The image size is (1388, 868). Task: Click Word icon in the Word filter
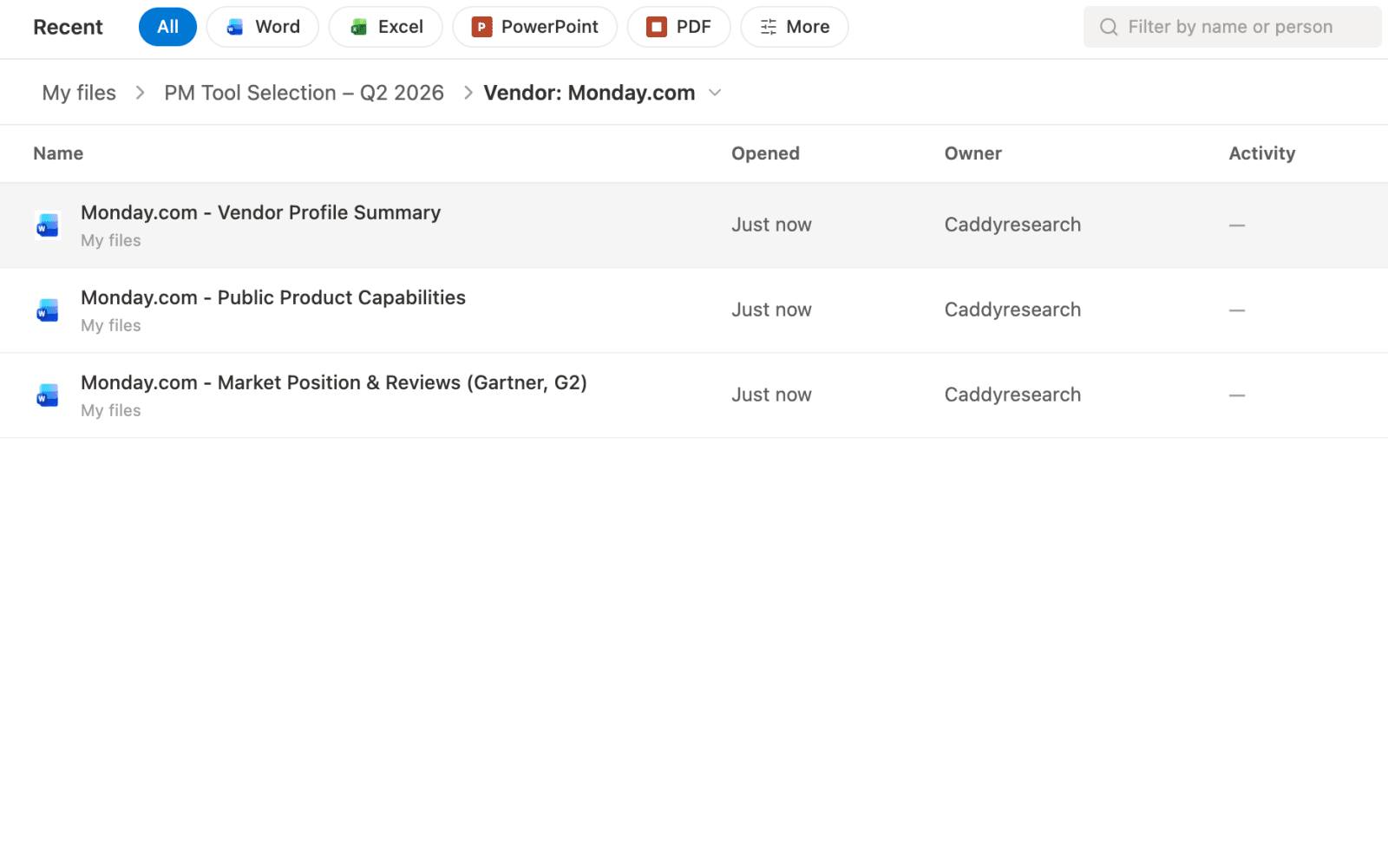pyautogui.click(x=235, y=28)
